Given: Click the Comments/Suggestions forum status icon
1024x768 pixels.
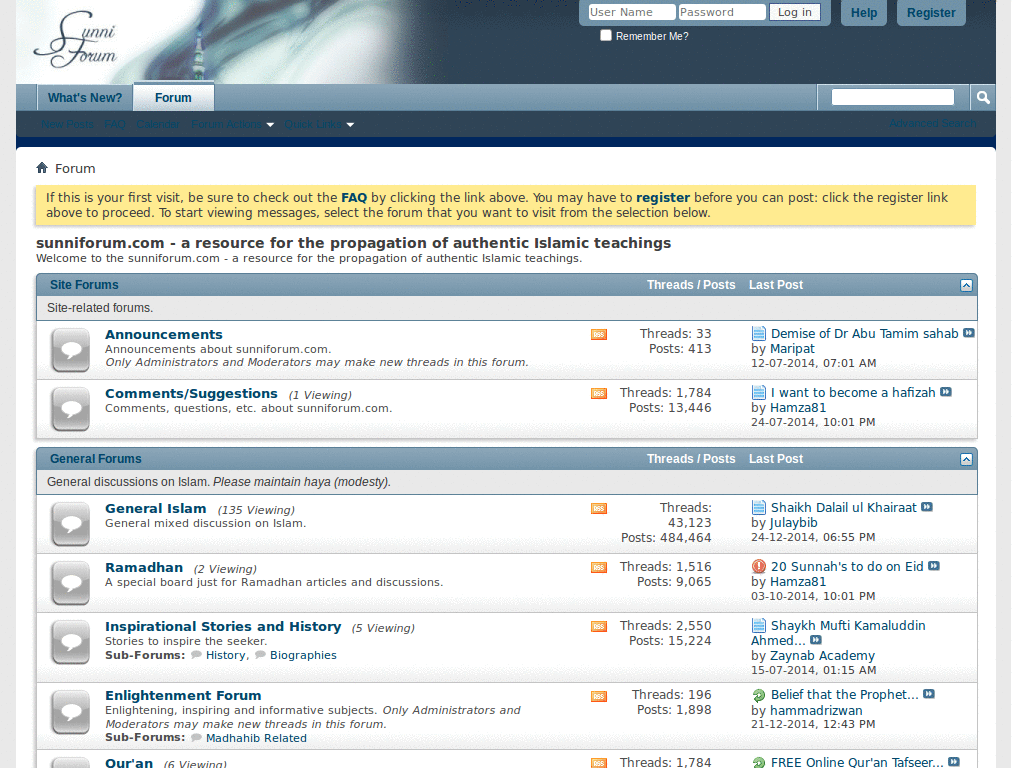Looking at the screenshot, I should click(71, 409).
